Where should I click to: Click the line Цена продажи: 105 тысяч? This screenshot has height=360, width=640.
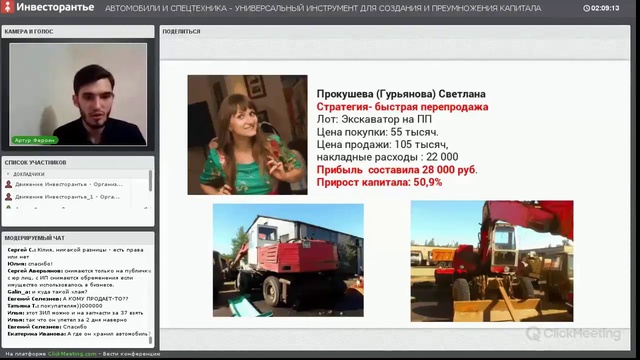pos(382,145)
